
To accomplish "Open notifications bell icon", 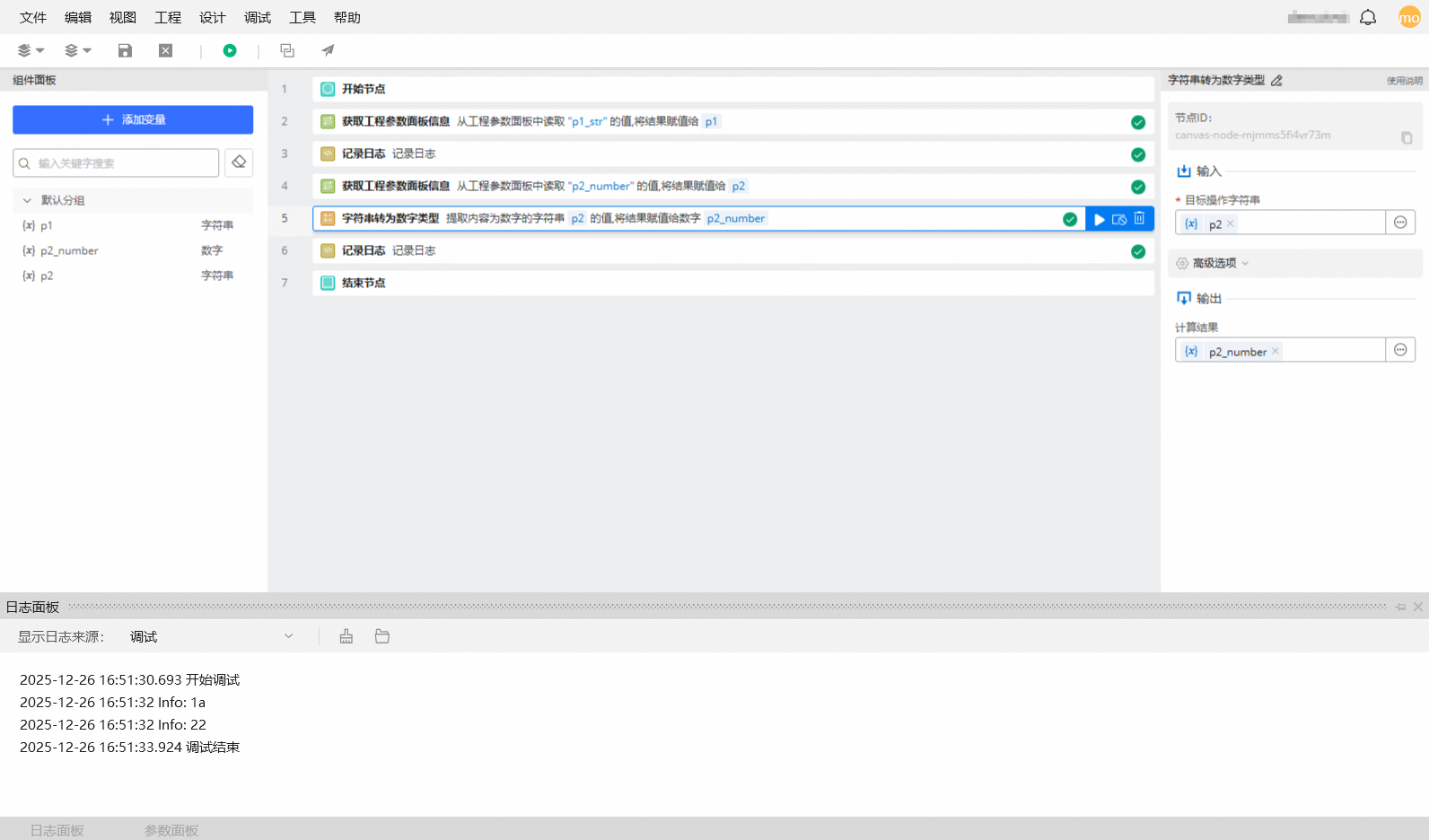I will [x=1368, y=17].
